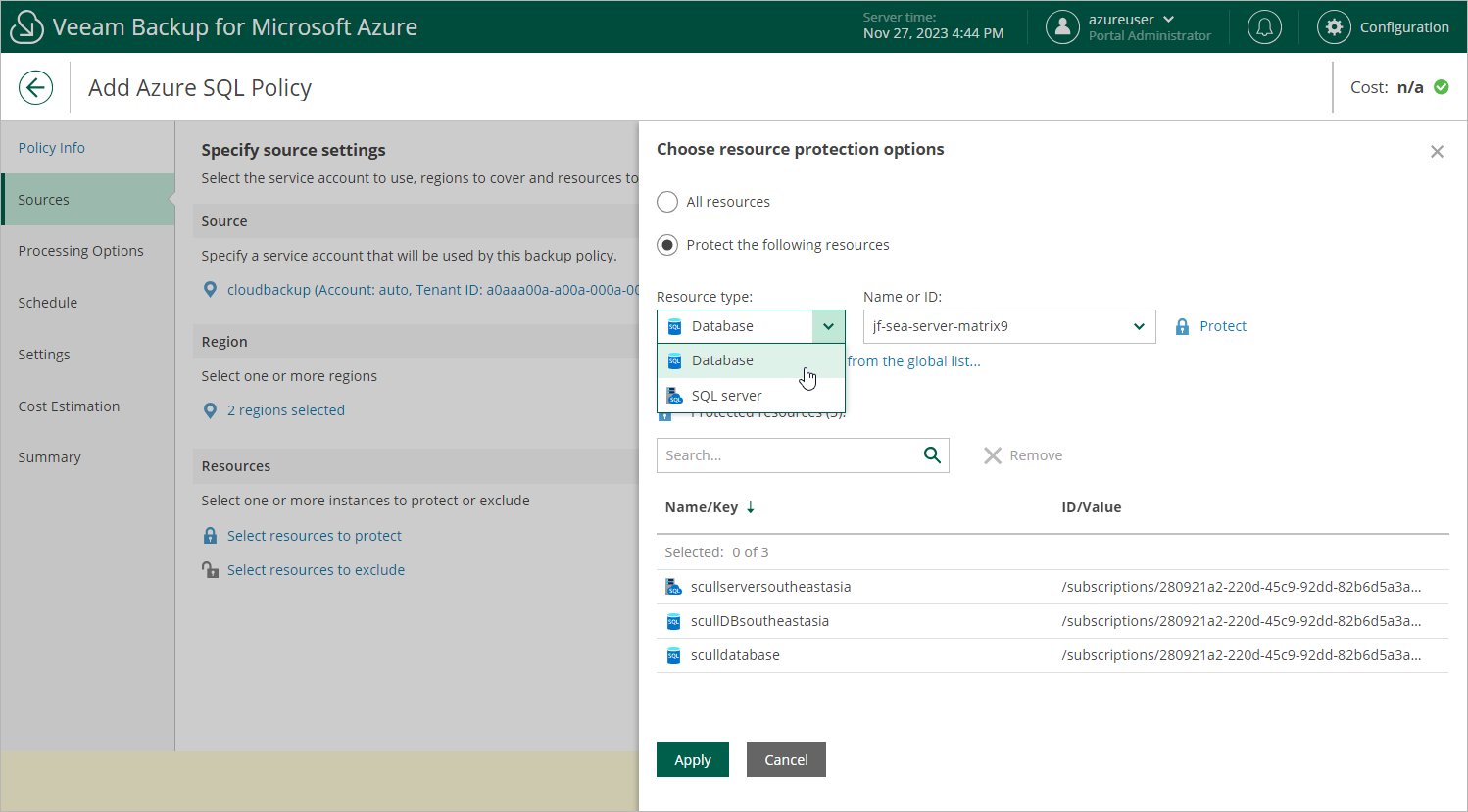
Task: Click the Protect lock icon
Action: tap(1182, 327)
